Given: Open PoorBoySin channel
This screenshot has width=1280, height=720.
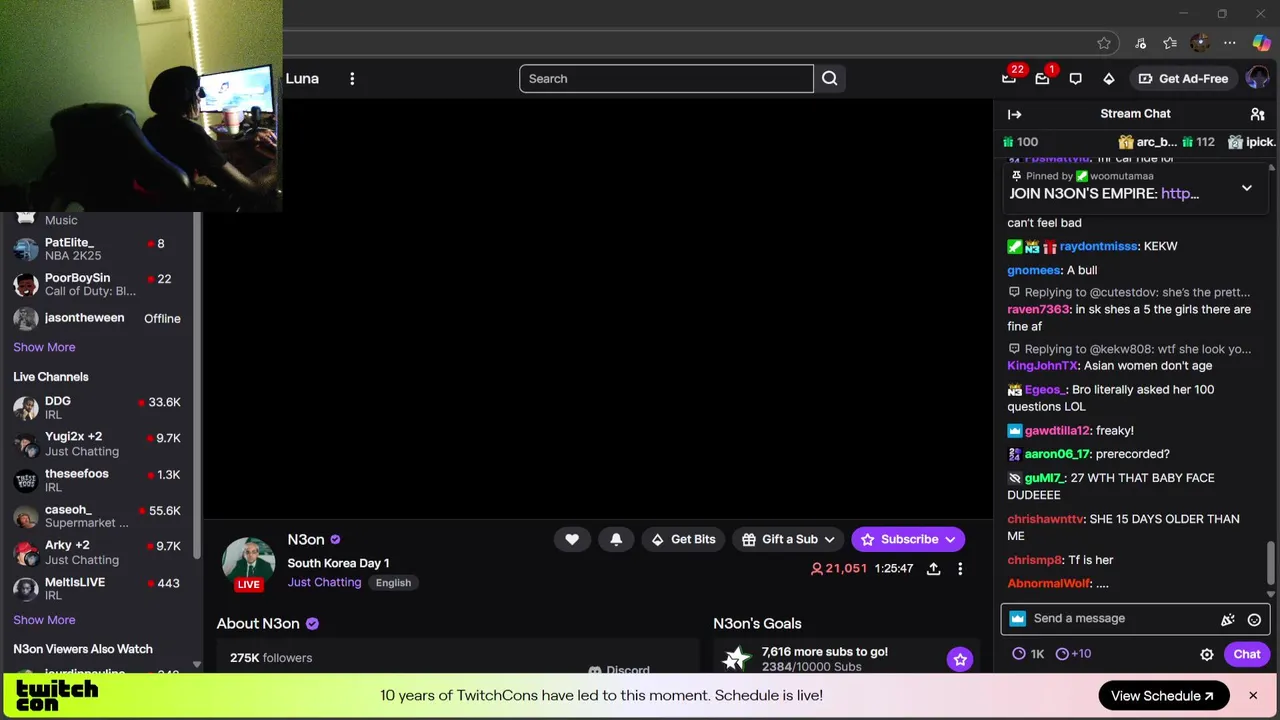Looking at the screenshot, I should pos(98,284).
